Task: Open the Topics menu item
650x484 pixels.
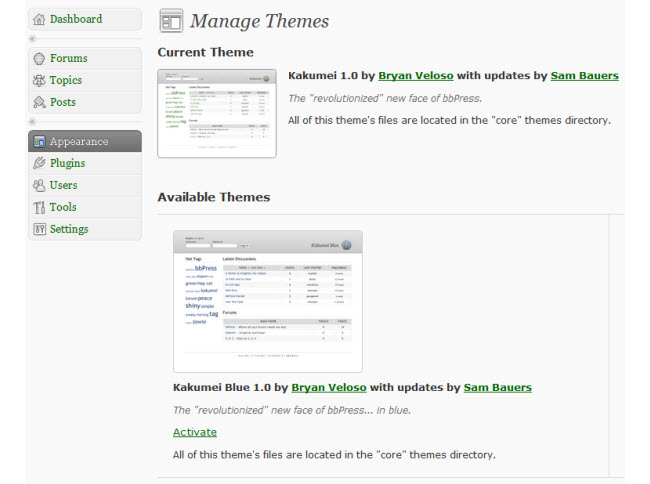Action: click(85, 80)
